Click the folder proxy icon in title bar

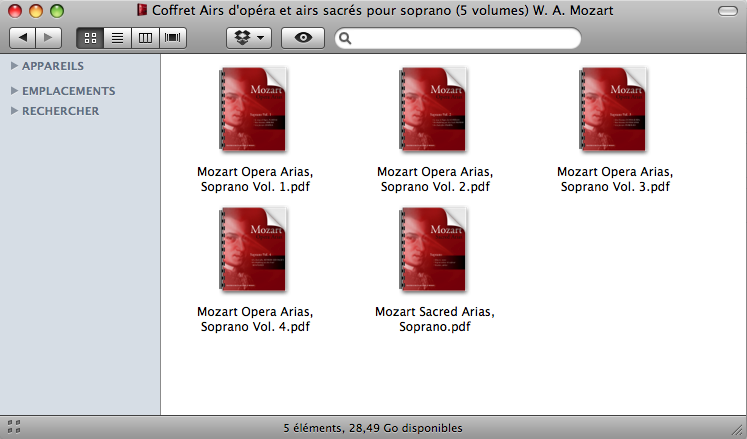140,11
